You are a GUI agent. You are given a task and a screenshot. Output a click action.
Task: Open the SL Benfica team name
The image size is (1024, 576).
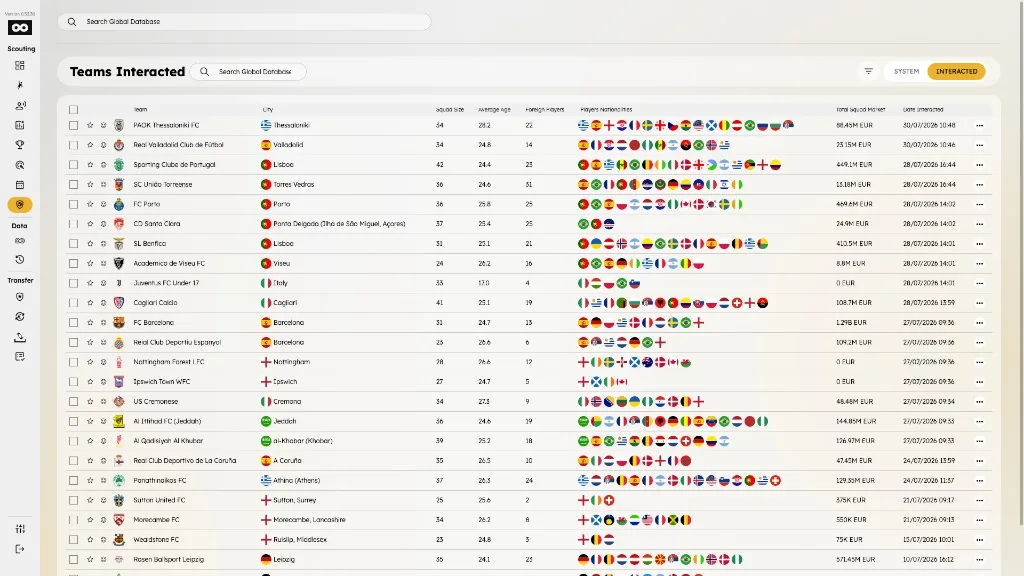click(150, 244)
